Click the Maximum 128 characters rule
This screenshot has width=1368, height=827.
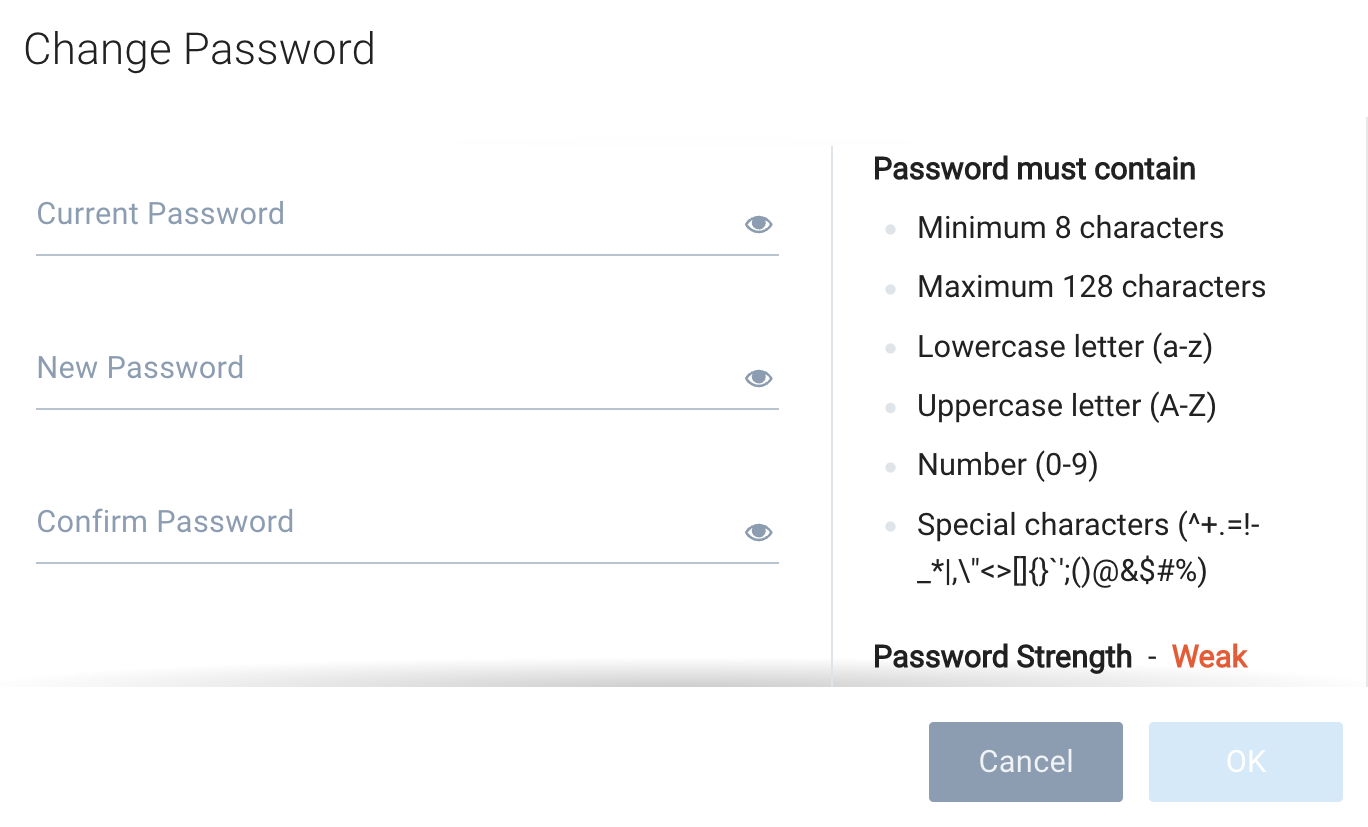1091,287
